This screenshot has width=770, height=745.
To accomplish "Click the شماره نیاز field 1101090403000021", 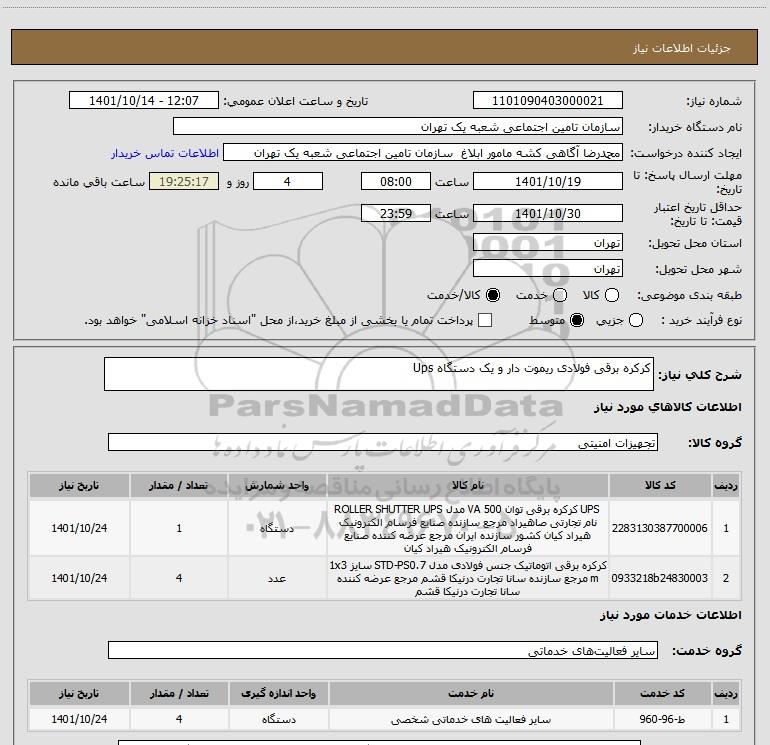I will [548, 101].
